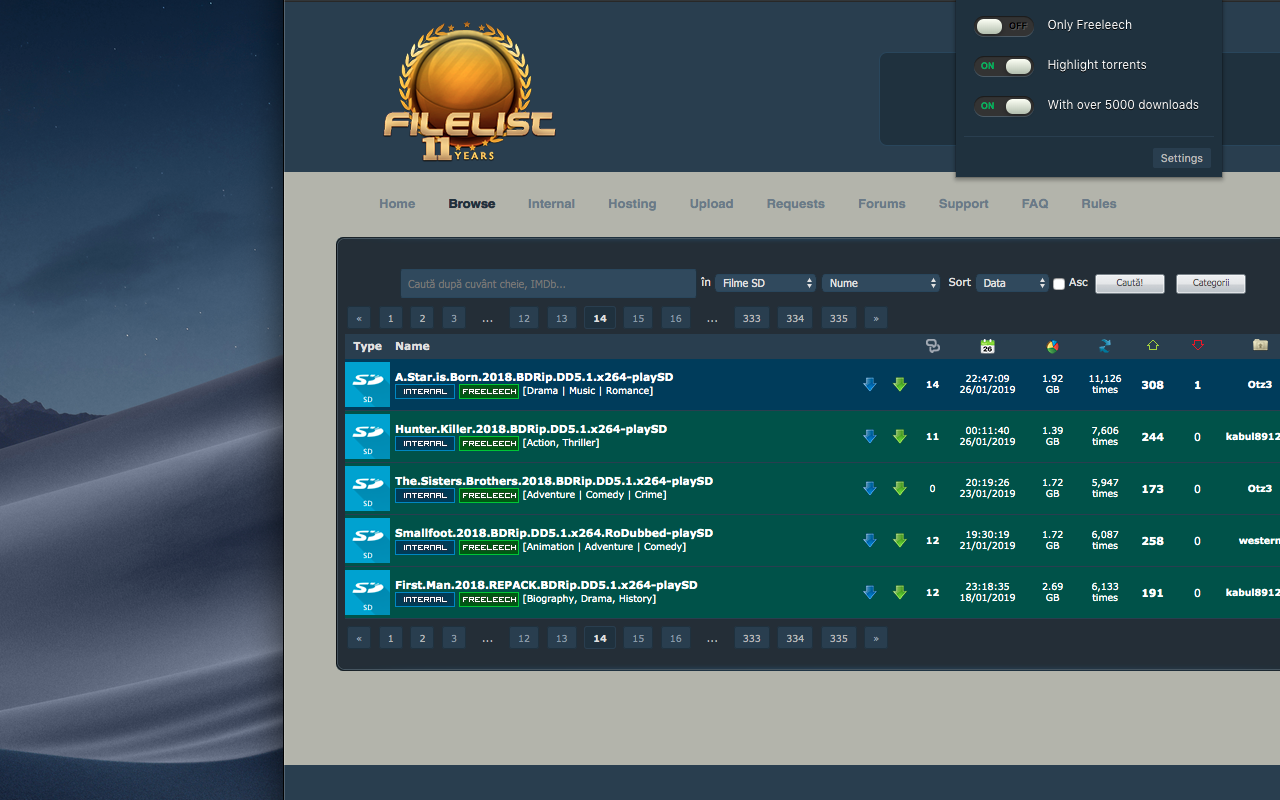
Task: Click in the keyword search field
Action: point(548,284)
